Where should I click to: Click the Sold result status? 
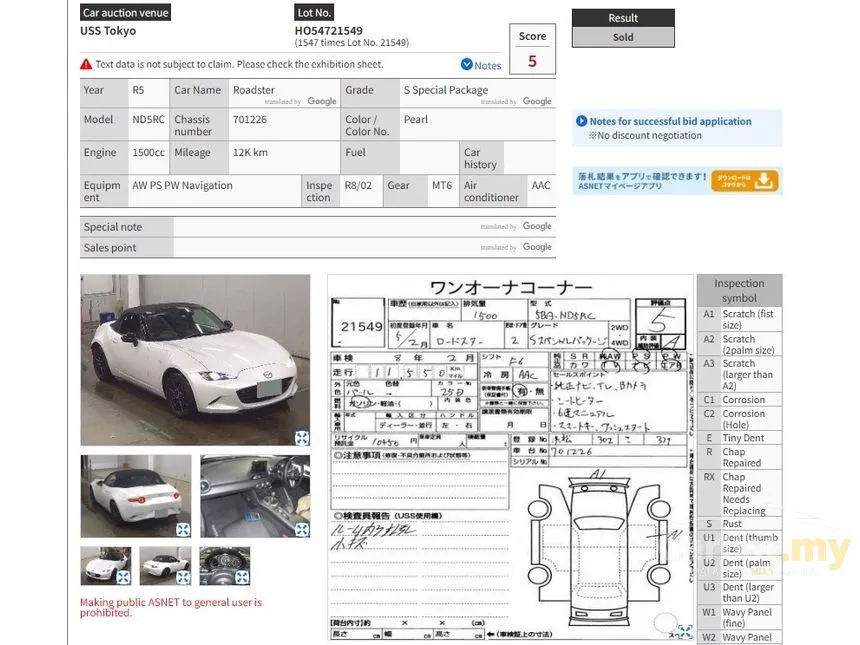point(623,37)
